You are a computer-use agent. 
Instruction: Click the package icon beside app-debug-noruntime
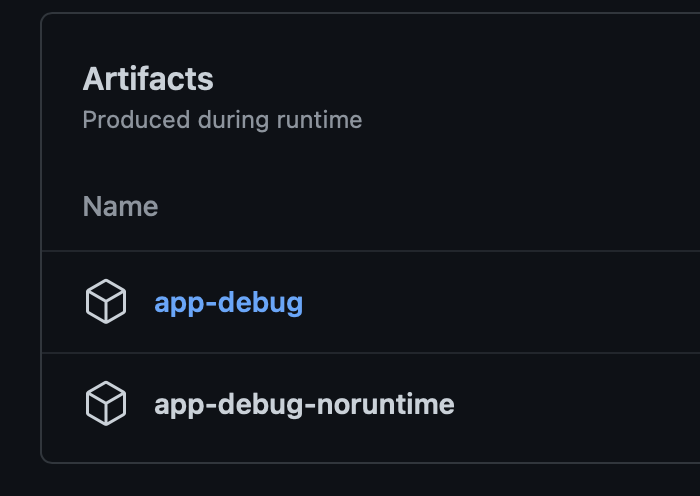pos(106,404)
